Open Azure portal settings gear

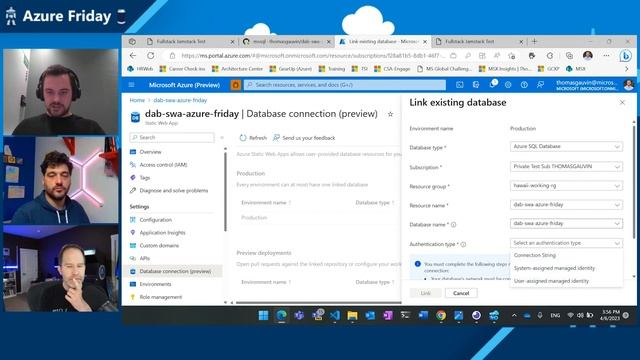(x=508, y=85)
